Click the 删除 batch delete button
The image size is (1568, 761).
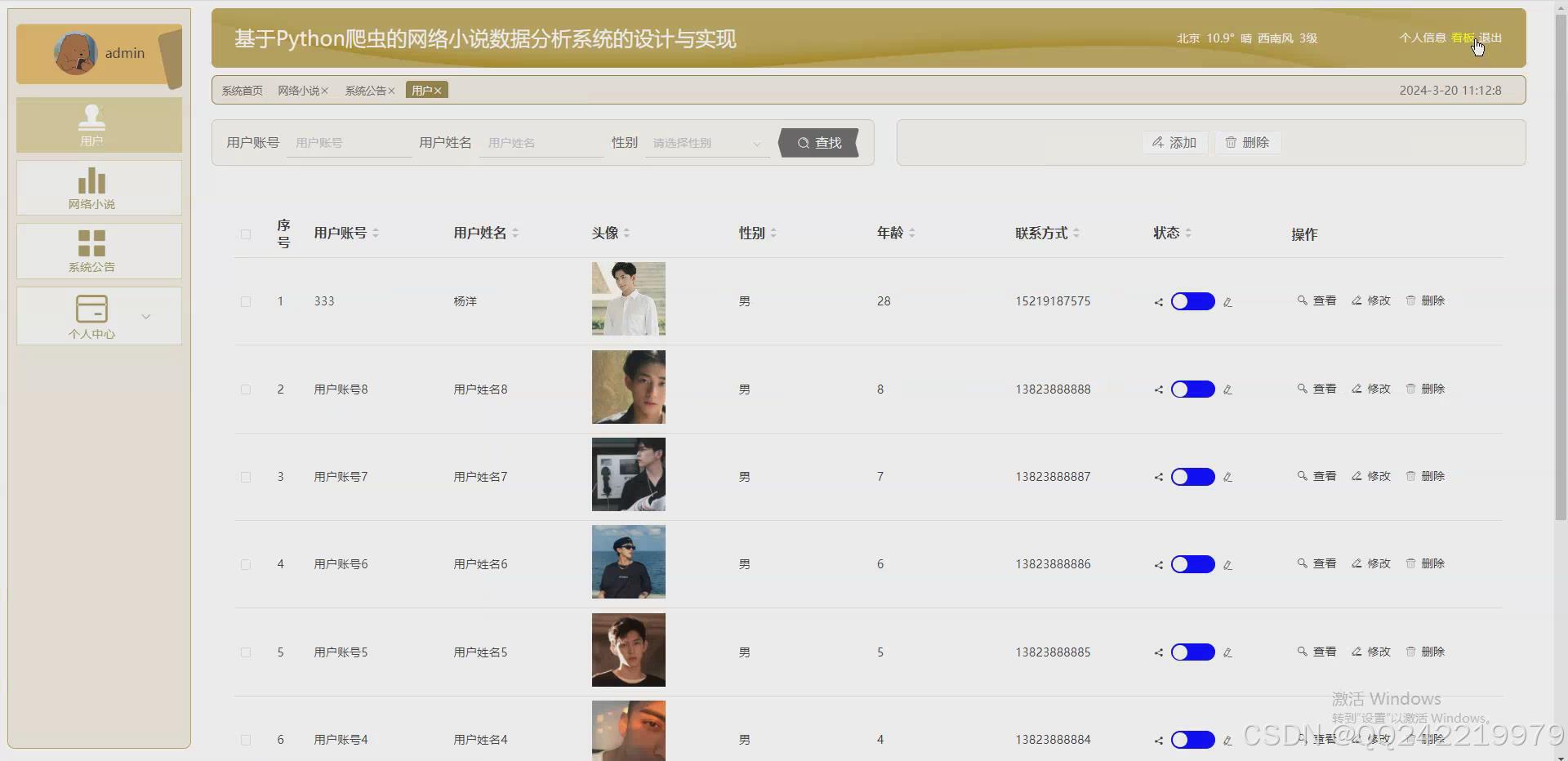click(1247, 143)
